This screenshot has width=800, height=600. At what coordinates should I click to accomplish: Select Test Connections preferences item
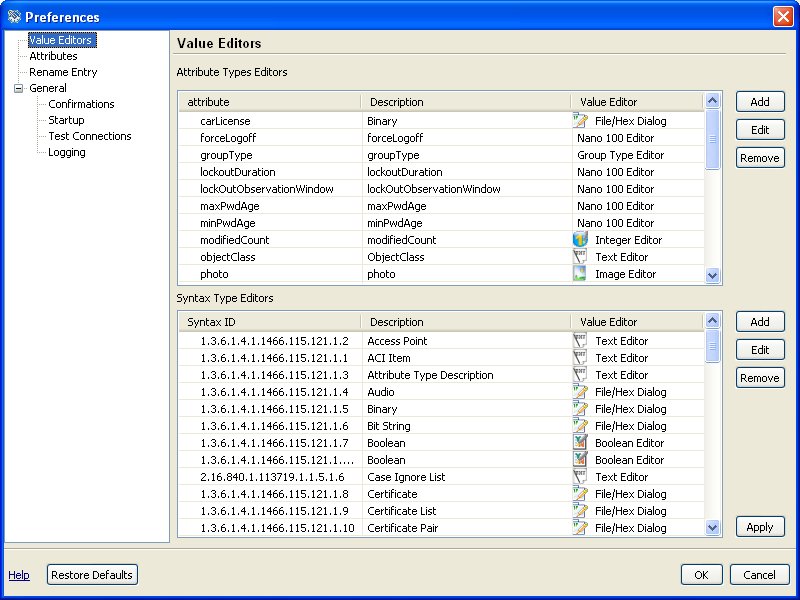90,136
